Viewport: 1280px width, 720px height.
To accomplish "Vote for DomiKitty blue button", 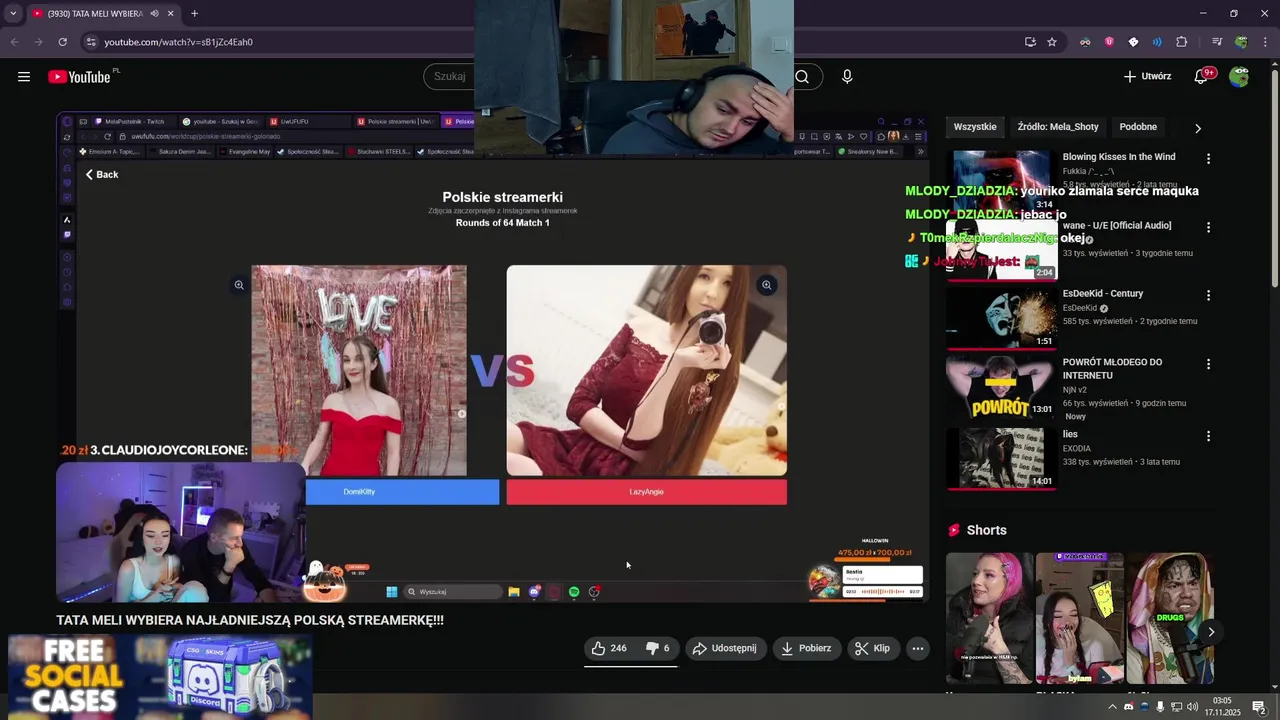I will 402,492.
